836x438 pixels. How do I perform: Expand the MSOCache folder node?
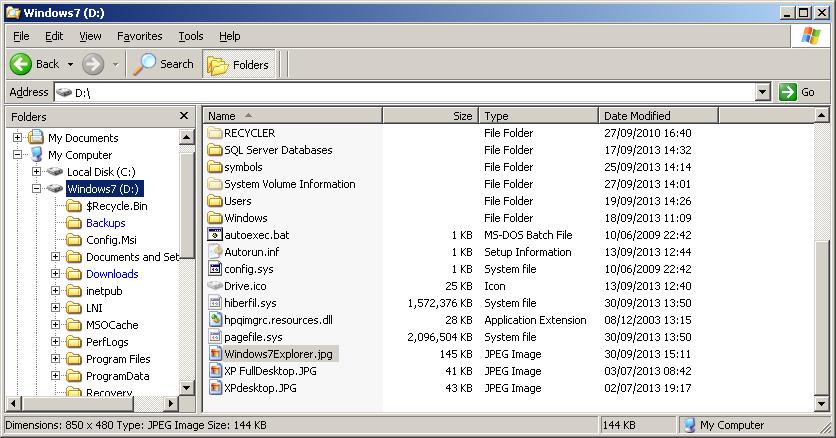55,325
